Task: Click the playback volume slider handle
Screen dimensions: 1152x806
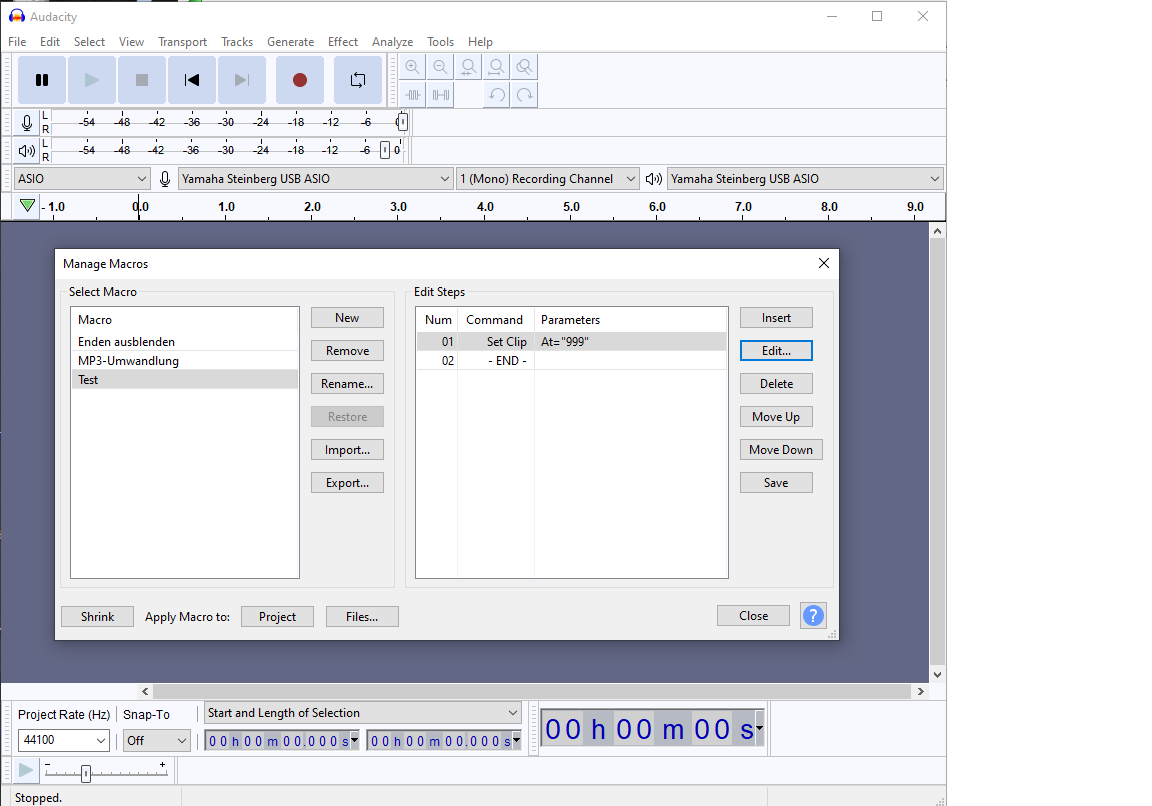Action: click(385, 151)
